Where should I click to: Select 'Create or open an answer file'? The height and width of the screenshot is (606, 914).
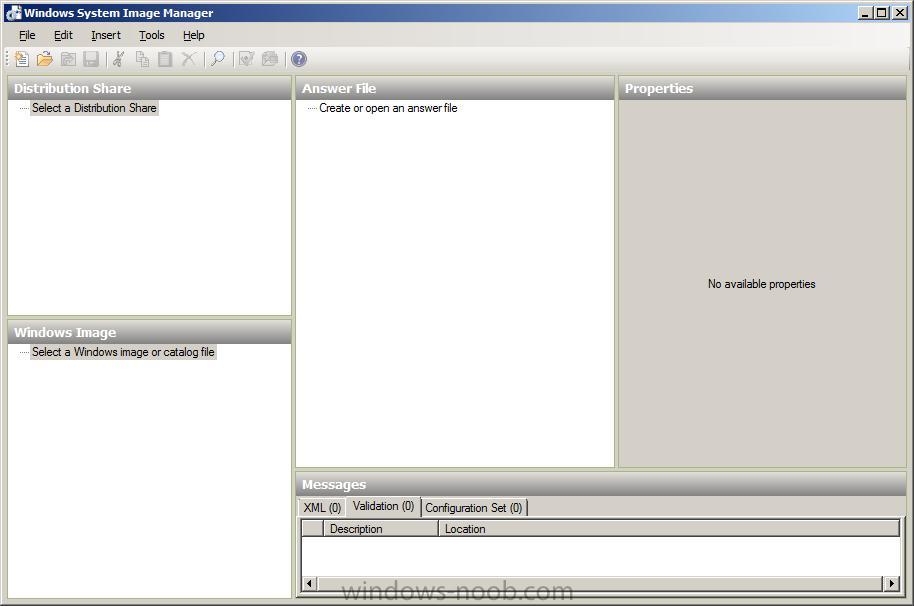pos(388,108)
